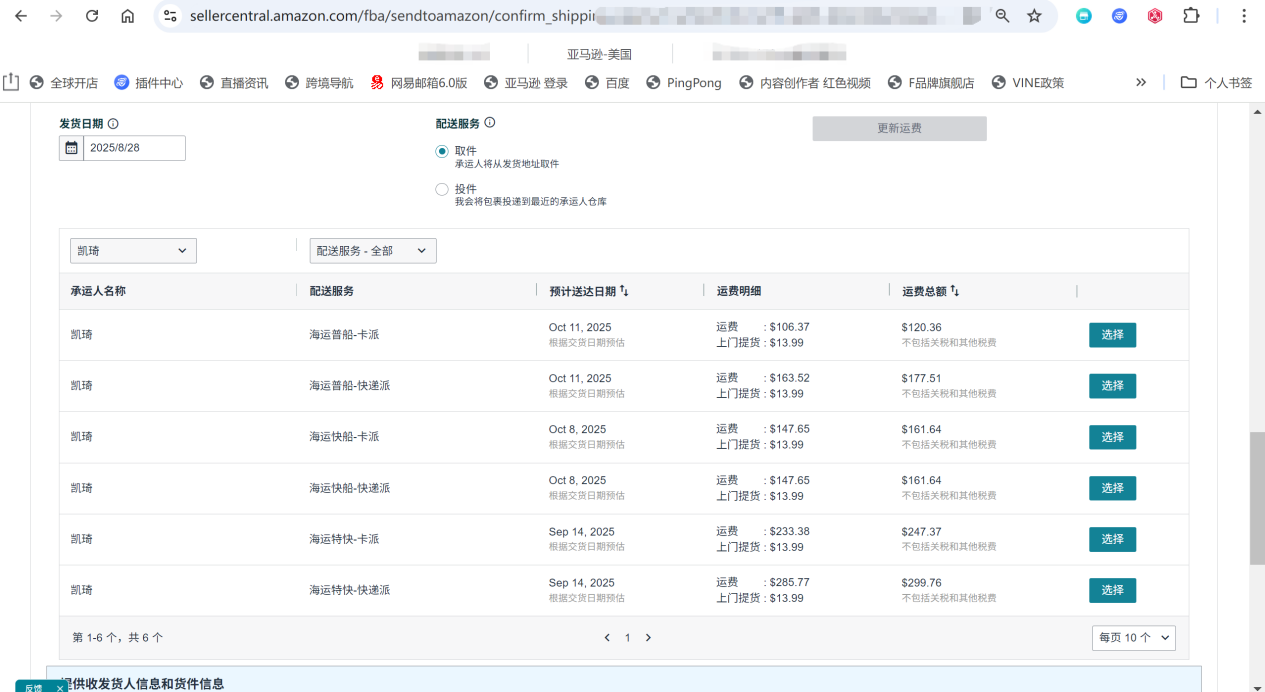
Task: Open 亚马逊 登录 bookmark
Action: tap(526, 83)
